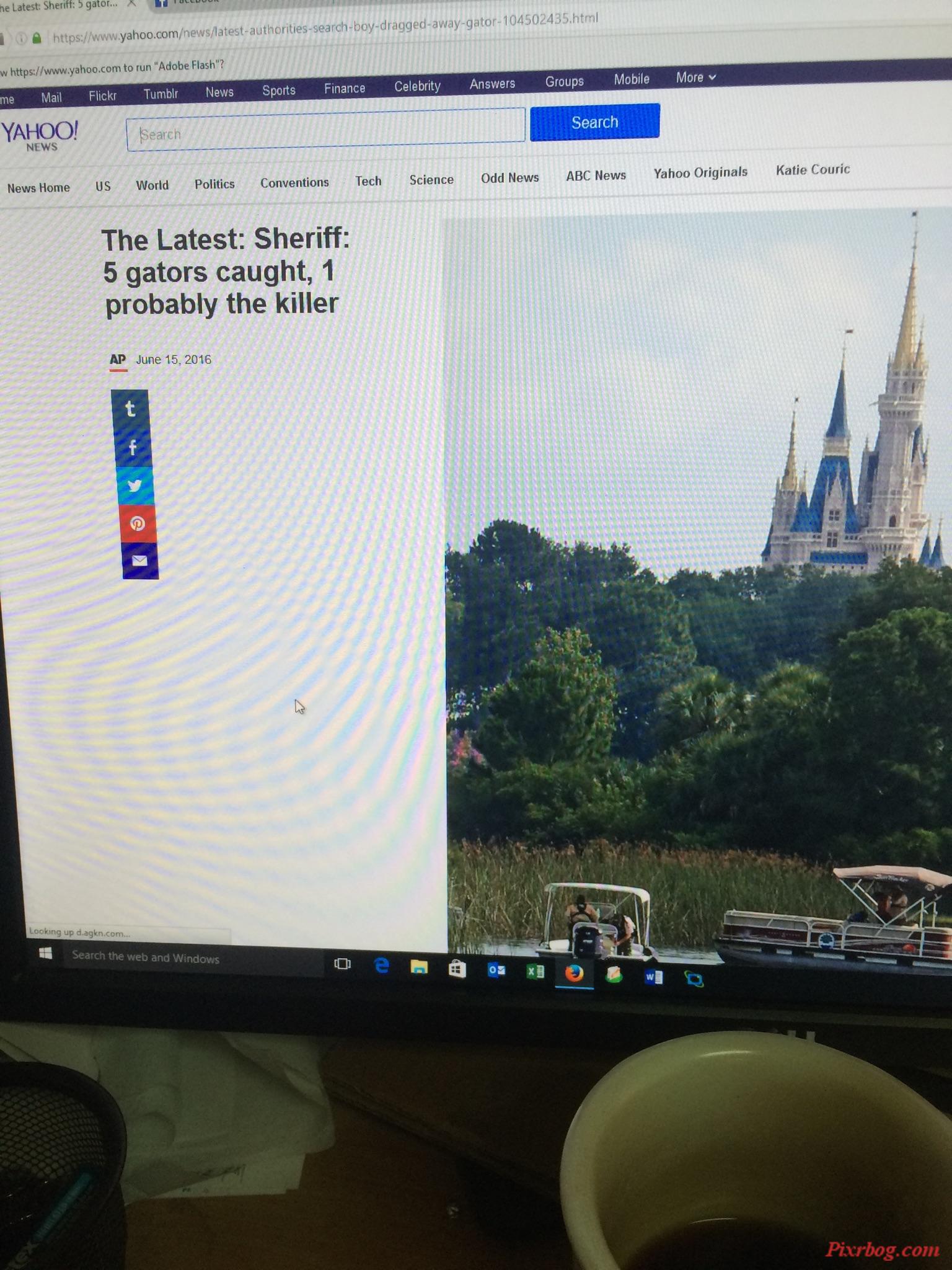Image resolution: width=952 pixels, height=1270 pixels.
Task: Click the padlock icon in address bar
Action: click(x=37, y=38)
